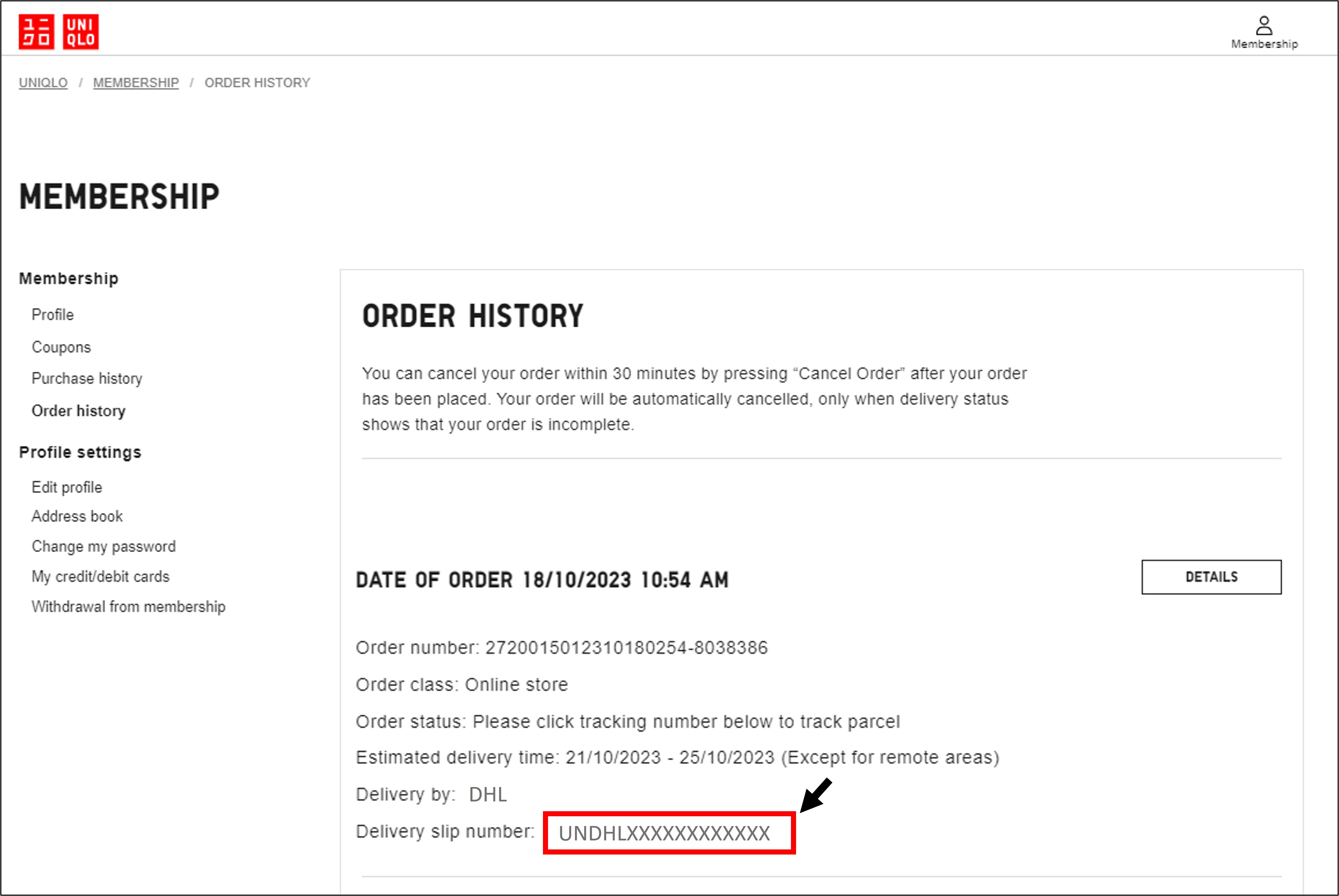Viewport: 1339px width, 896px height.
Task: Open Coupons in membership menu
Action: tap(61, 348)
